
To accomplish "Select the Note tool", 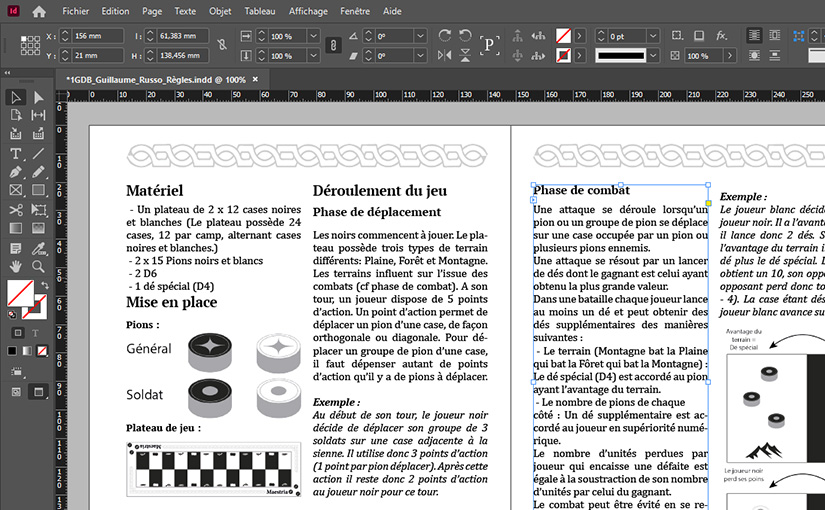I will [15, 248].
